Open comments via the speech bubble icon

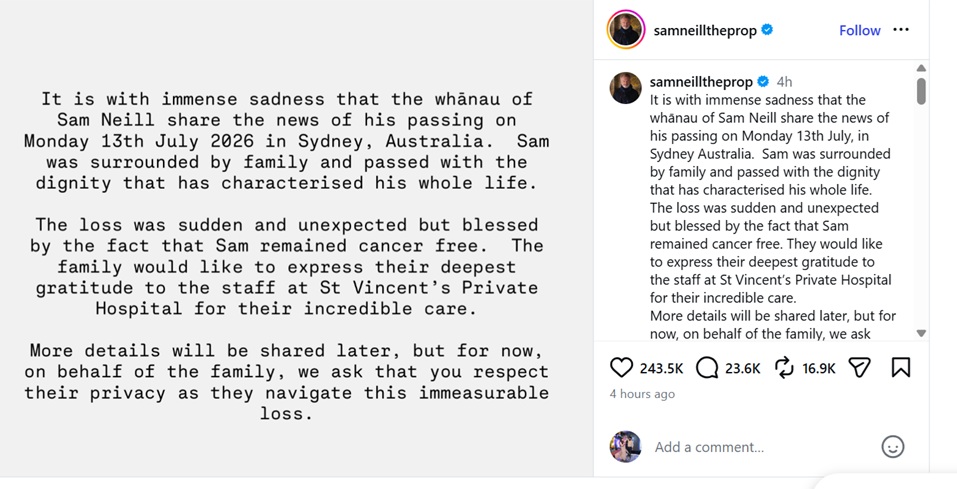pos(707,368)
